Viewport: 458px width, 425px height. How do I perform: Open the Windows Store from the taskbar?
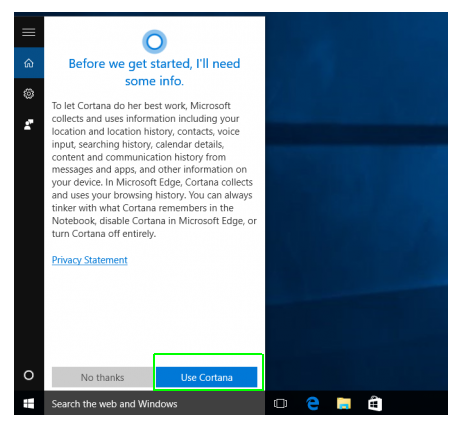(375, 403)
